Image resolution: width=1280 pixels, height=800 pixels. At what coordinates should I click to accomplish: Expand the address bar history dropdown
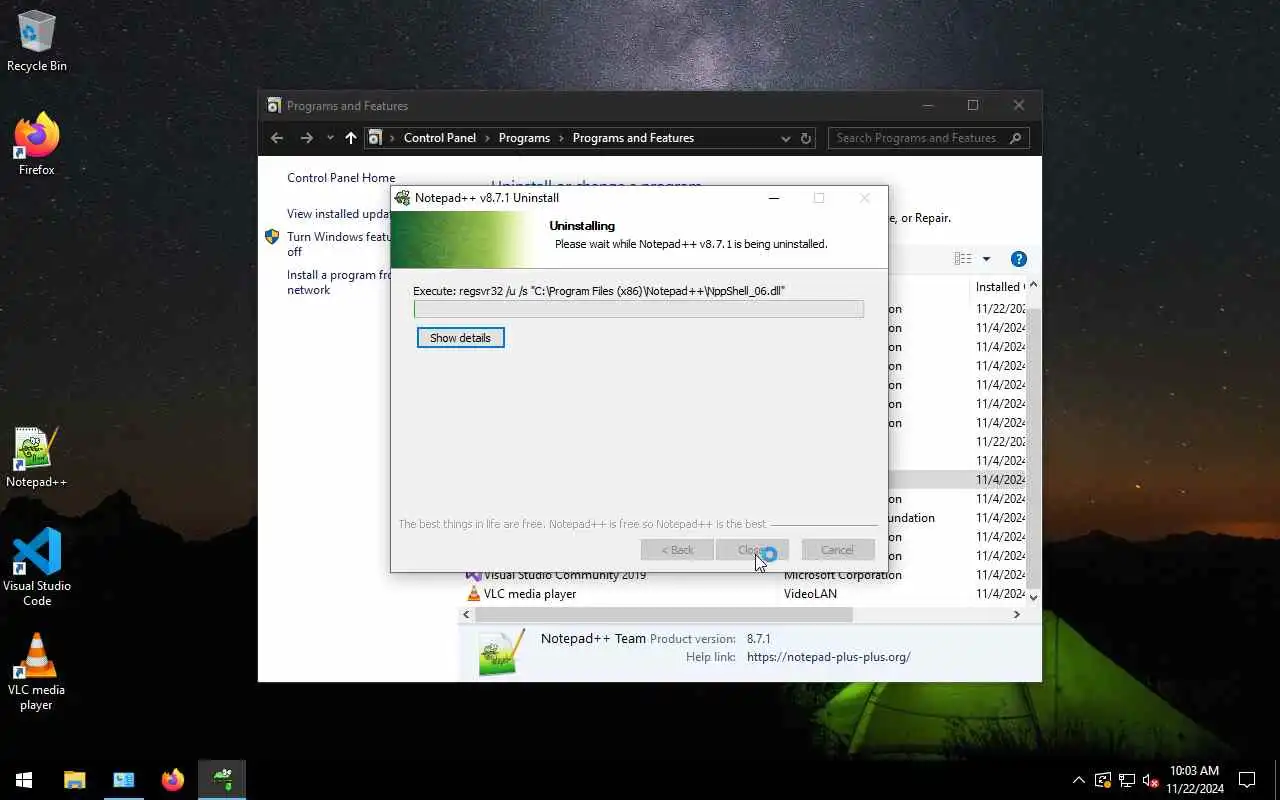(x=785, y=138)
